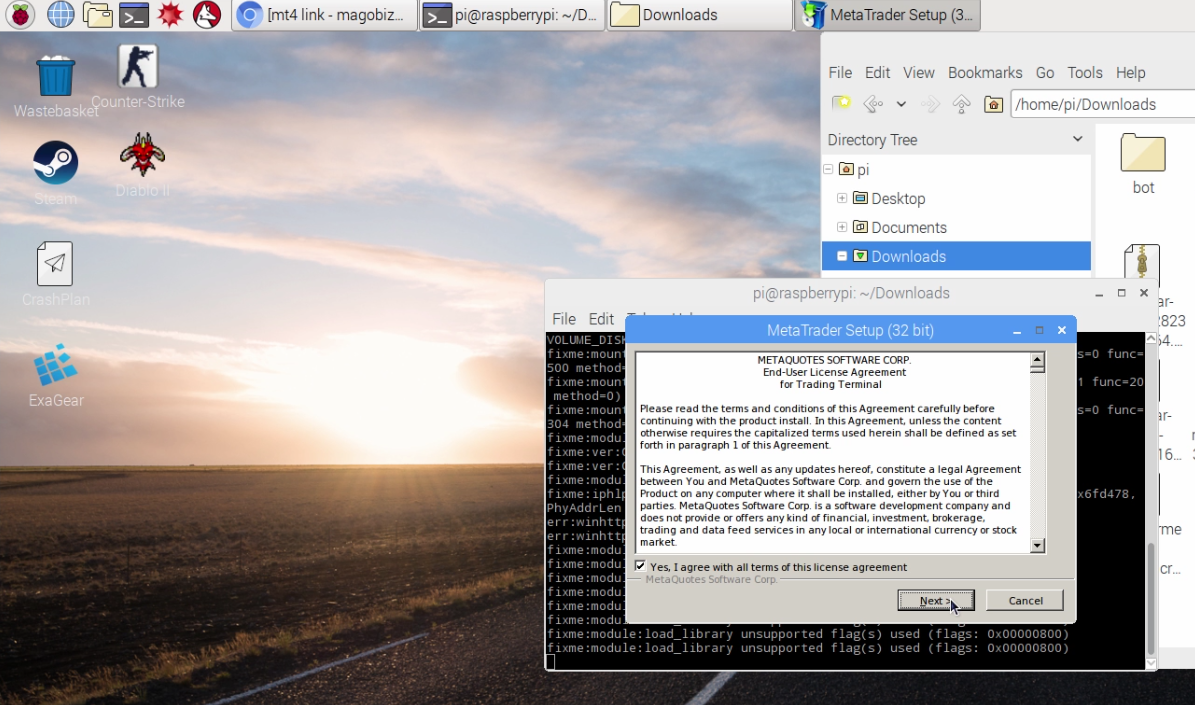Open history dropdown arrow in file manager

(901, 104)
